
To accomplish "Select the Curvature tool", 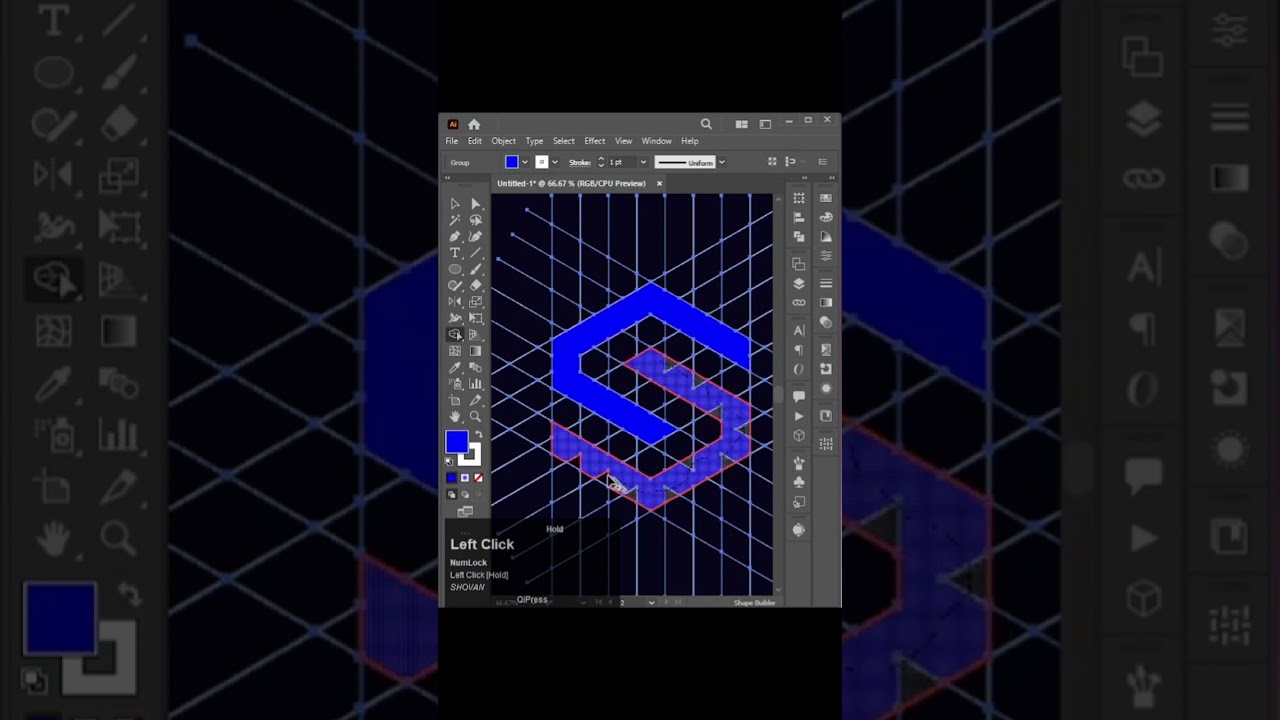I will coord(475,236).
